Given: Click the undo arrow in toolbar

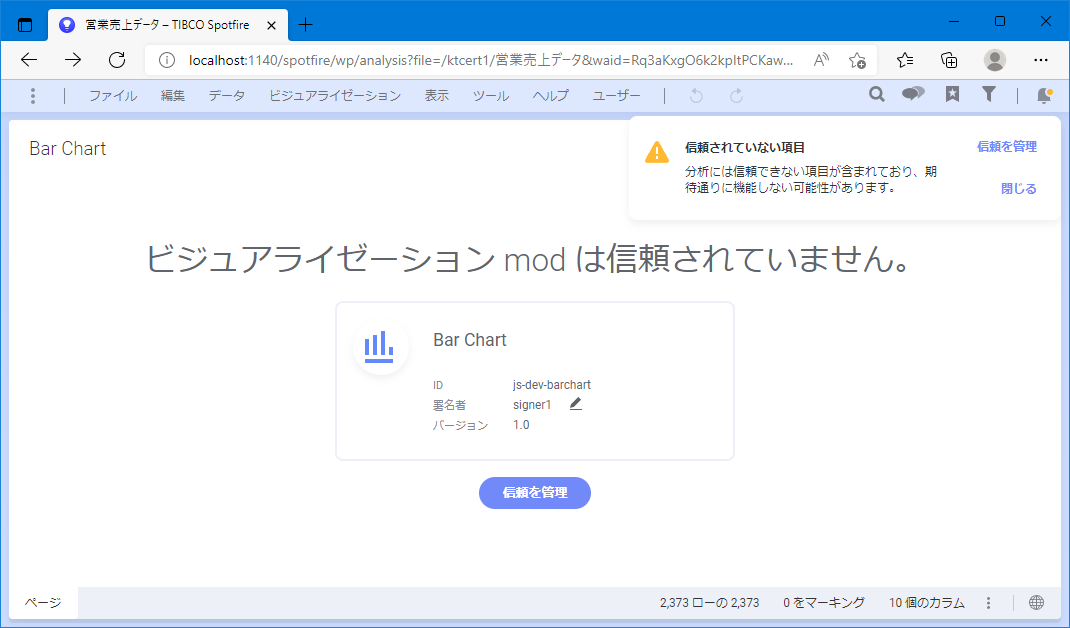Looking at the screenshot, I should (x=696, y=96).
